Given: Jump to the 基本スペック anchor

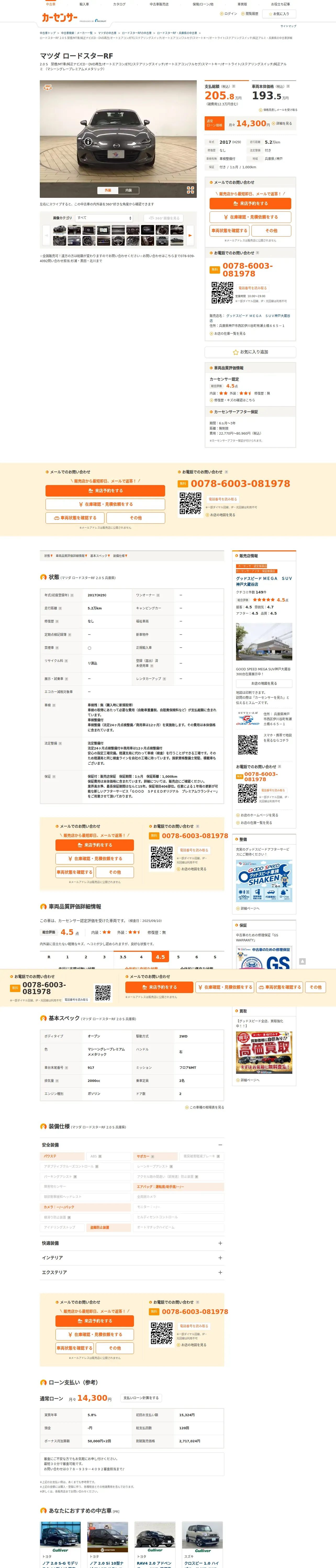Looking at the screenshot, I should click(99, 556).
